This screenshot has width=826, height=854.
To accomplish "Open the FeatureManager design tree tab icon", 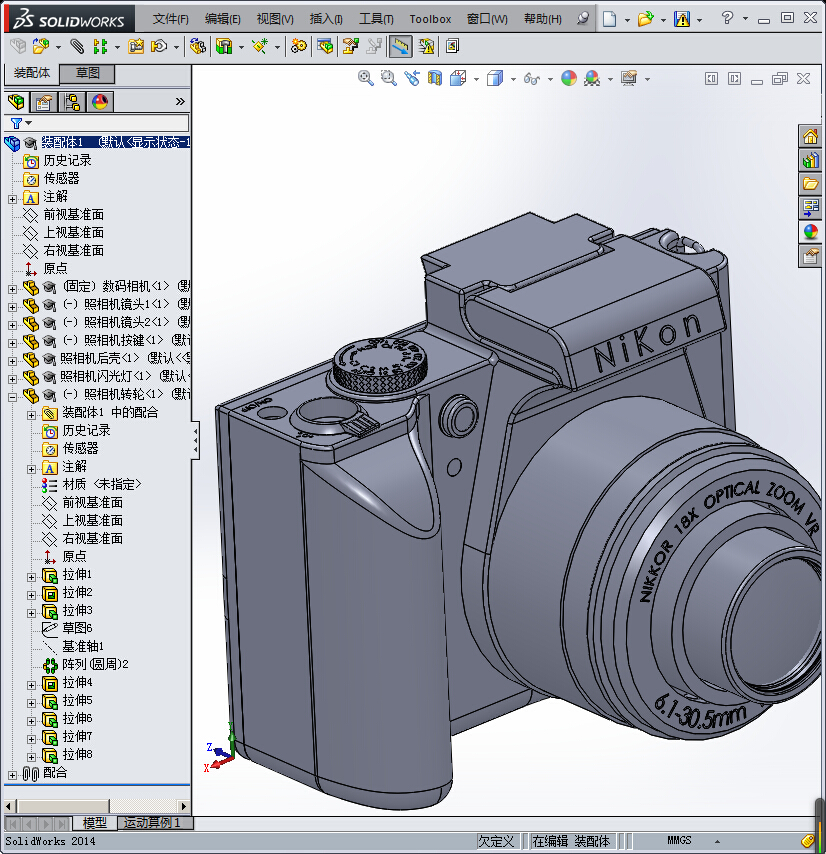I will [16, 102].
